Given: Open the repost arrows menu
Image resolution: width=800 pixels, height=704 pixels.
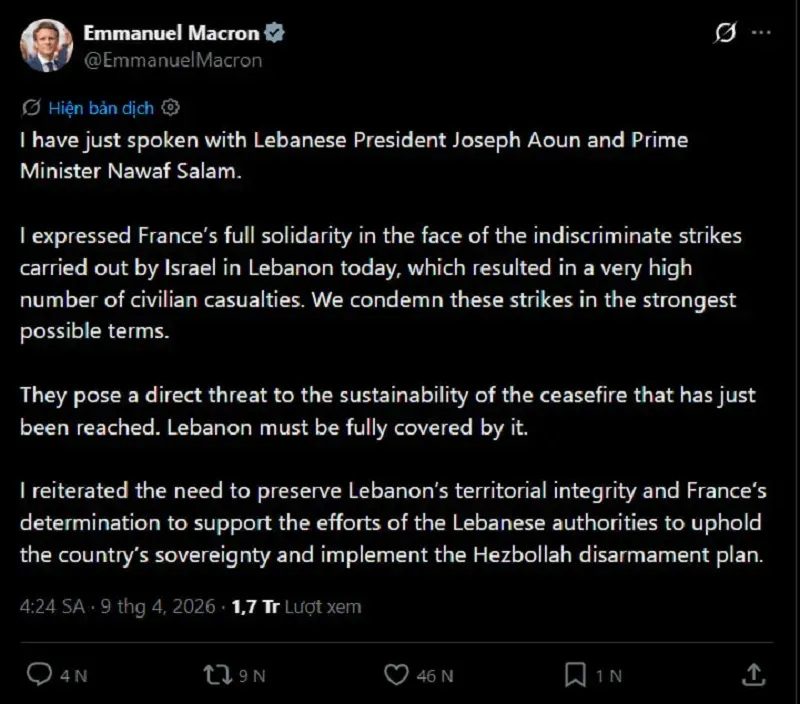Looking at the screenshot, I should pos(217,675).
